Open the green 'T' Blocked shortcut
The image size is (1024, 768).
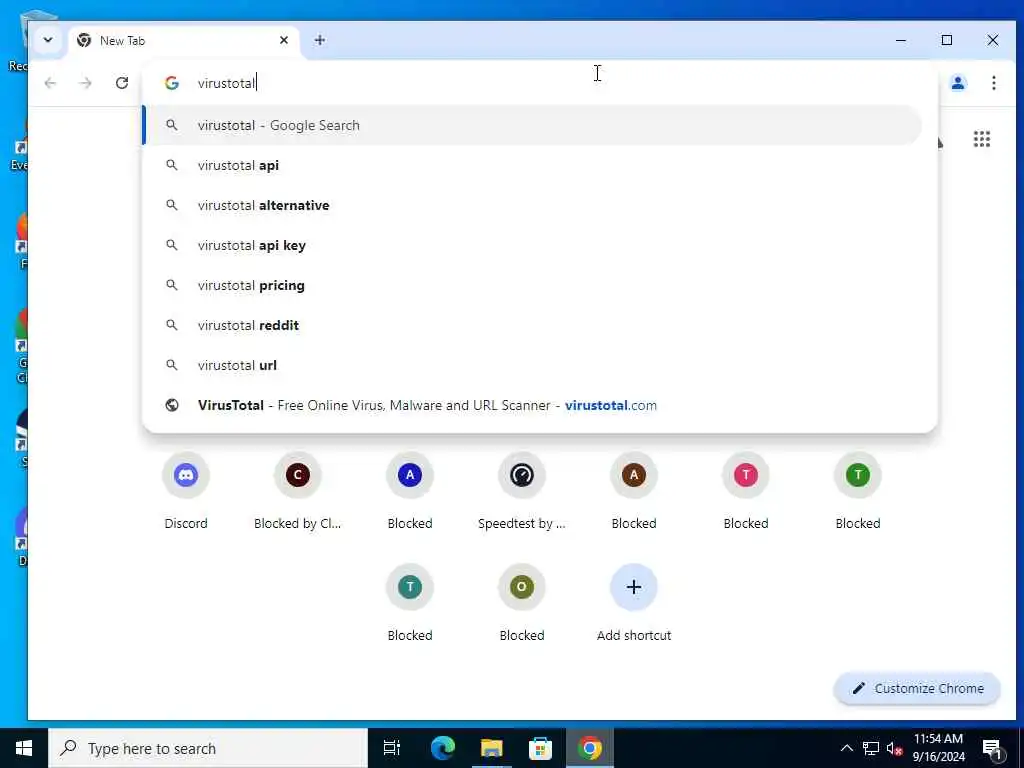858,490
